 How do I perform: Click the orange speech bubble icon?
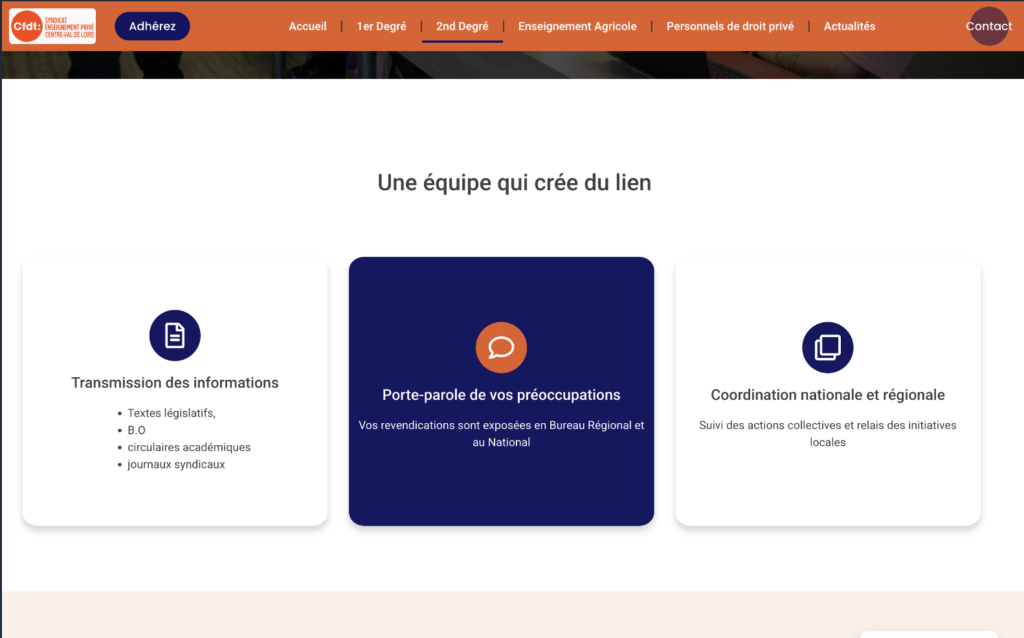(501, 347)
